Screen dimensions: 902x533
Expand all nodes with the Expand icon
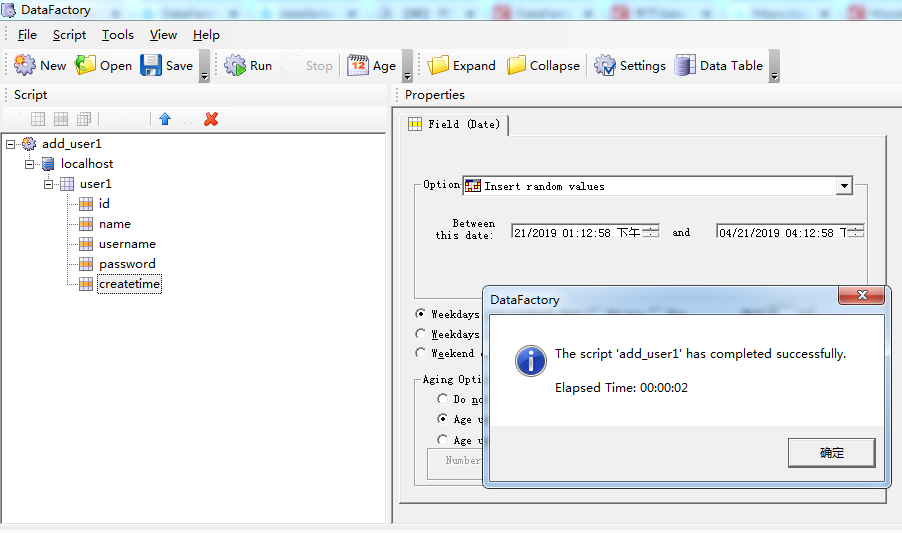tap(438, 65)
